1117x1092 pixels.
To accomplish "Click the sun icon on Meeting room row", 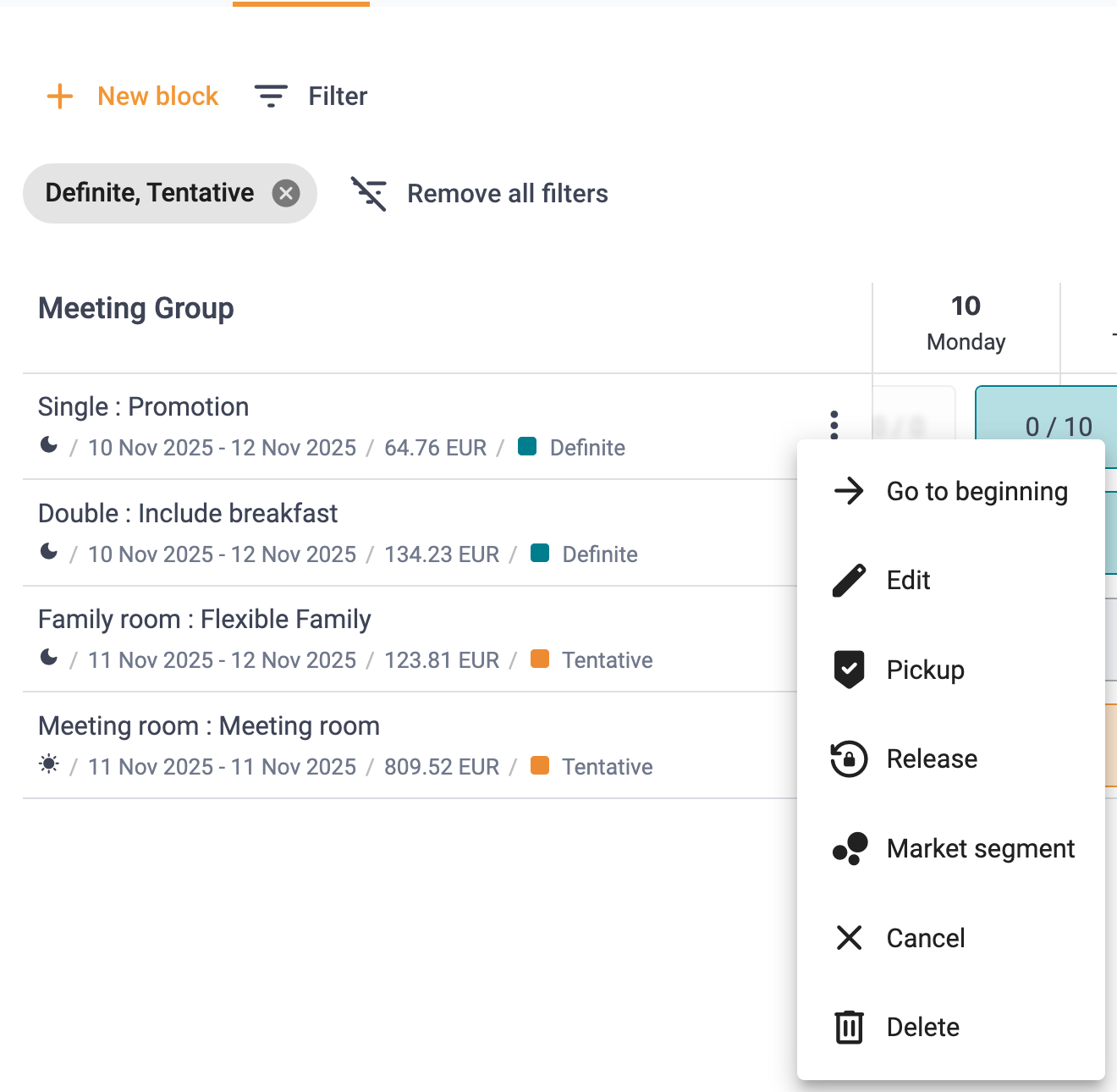I will pyautogui.click(x=49, y=764).
